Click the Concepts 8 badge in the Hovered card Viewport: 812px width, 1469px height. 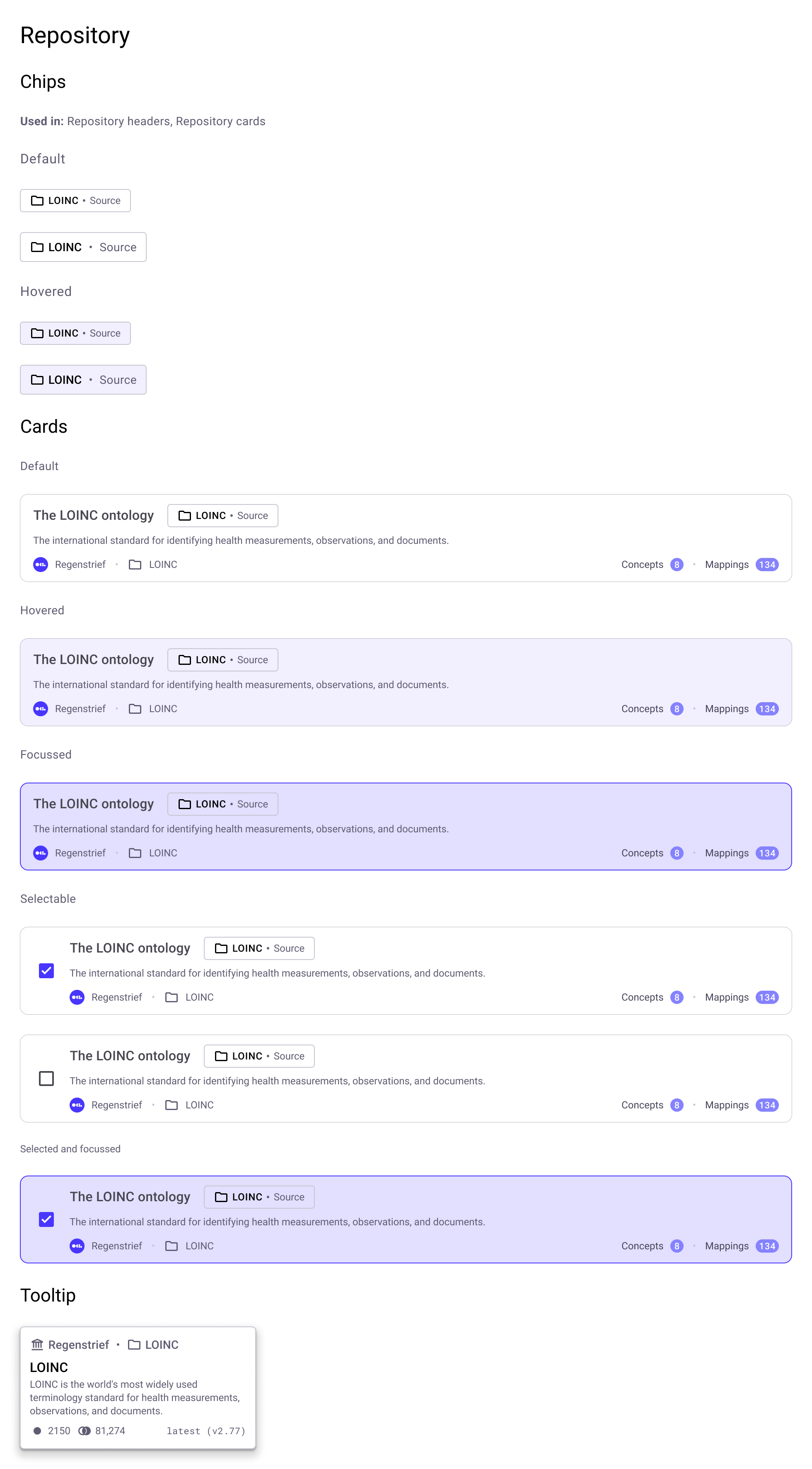click(677, 708)
